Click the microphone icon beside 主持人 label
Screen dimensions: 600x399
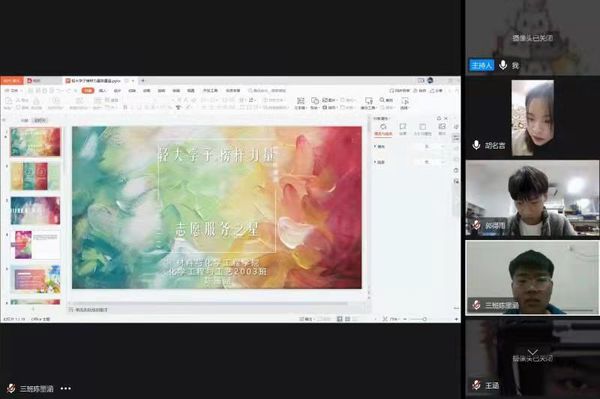tap(503, 65)
